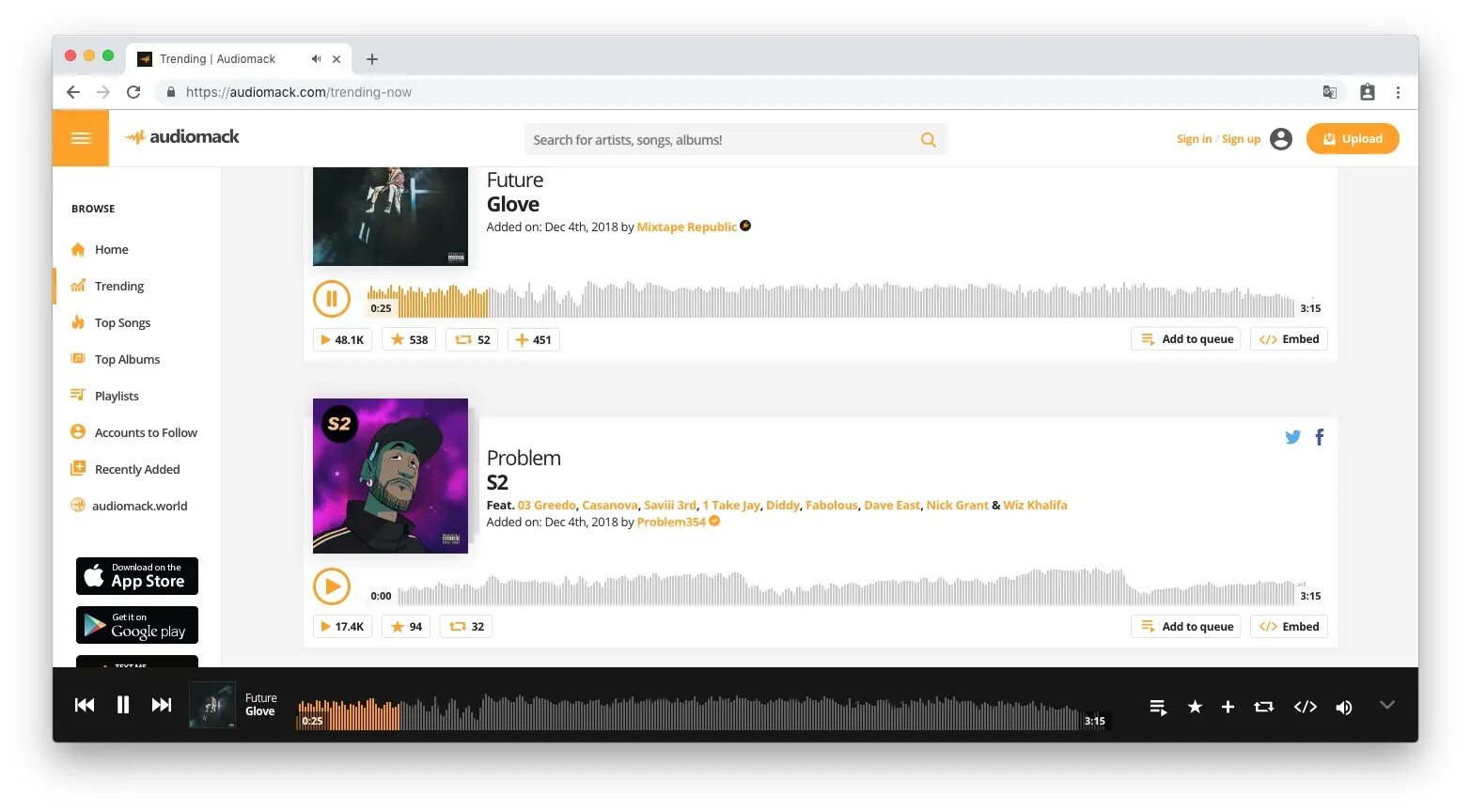Open featured artist 03 Greedo

coord(546,505)
